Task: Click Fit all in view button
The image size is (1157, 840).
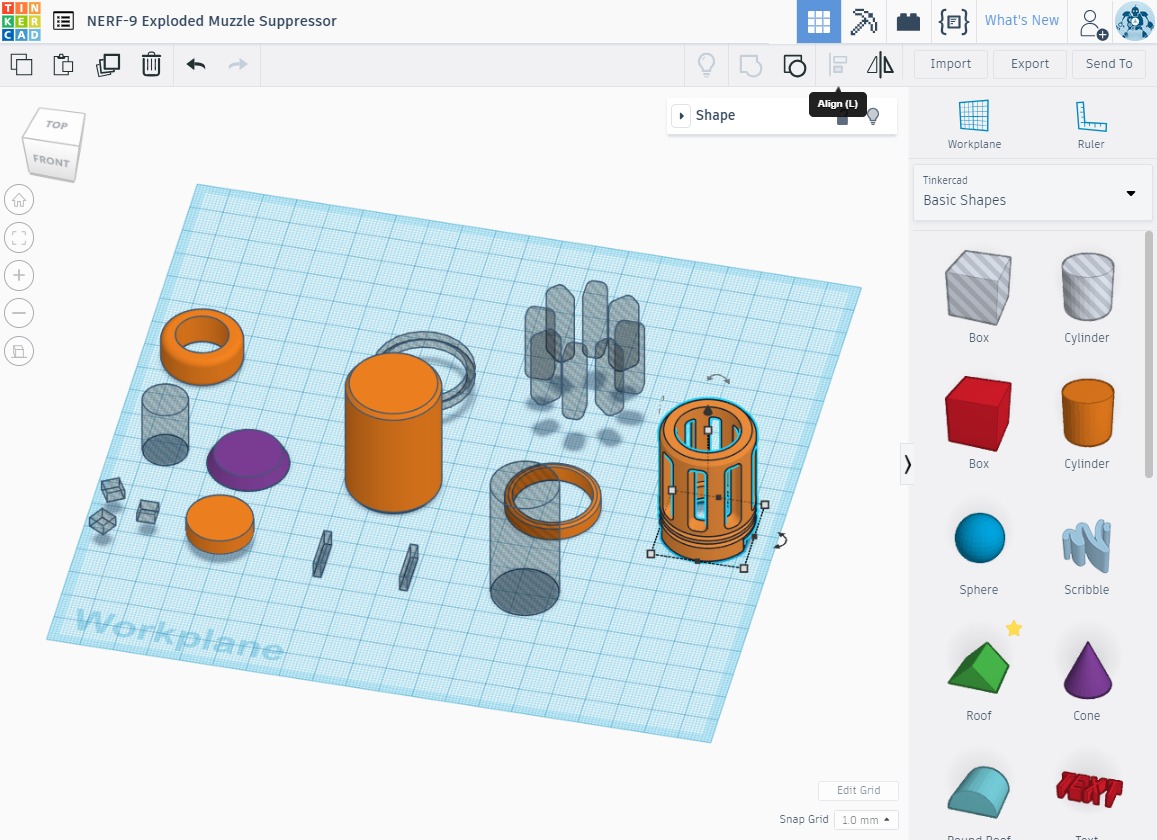Action: point(19,238)
